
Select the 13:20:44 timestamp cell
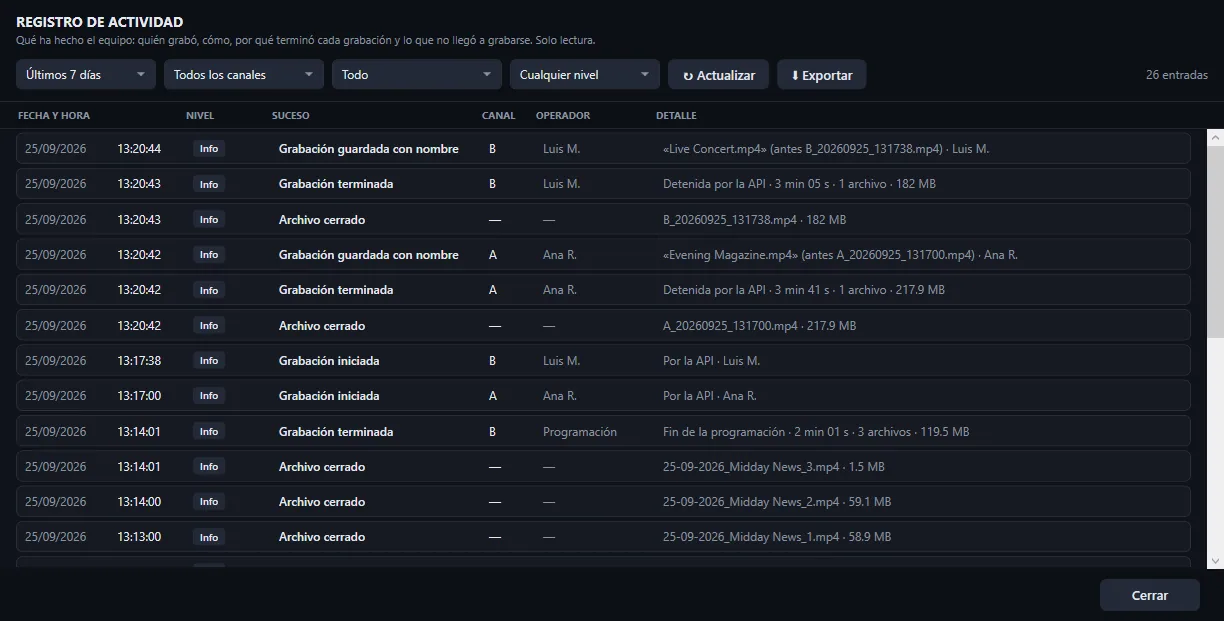click(x=139, y=149)
